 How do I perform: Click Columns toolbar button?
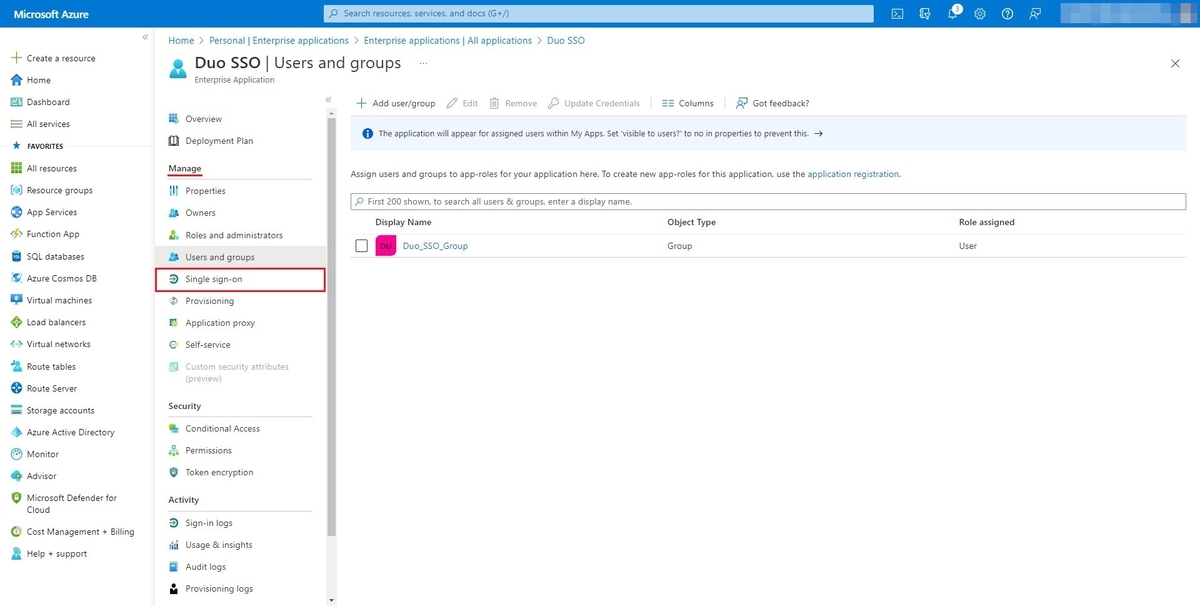click(688, 103)
